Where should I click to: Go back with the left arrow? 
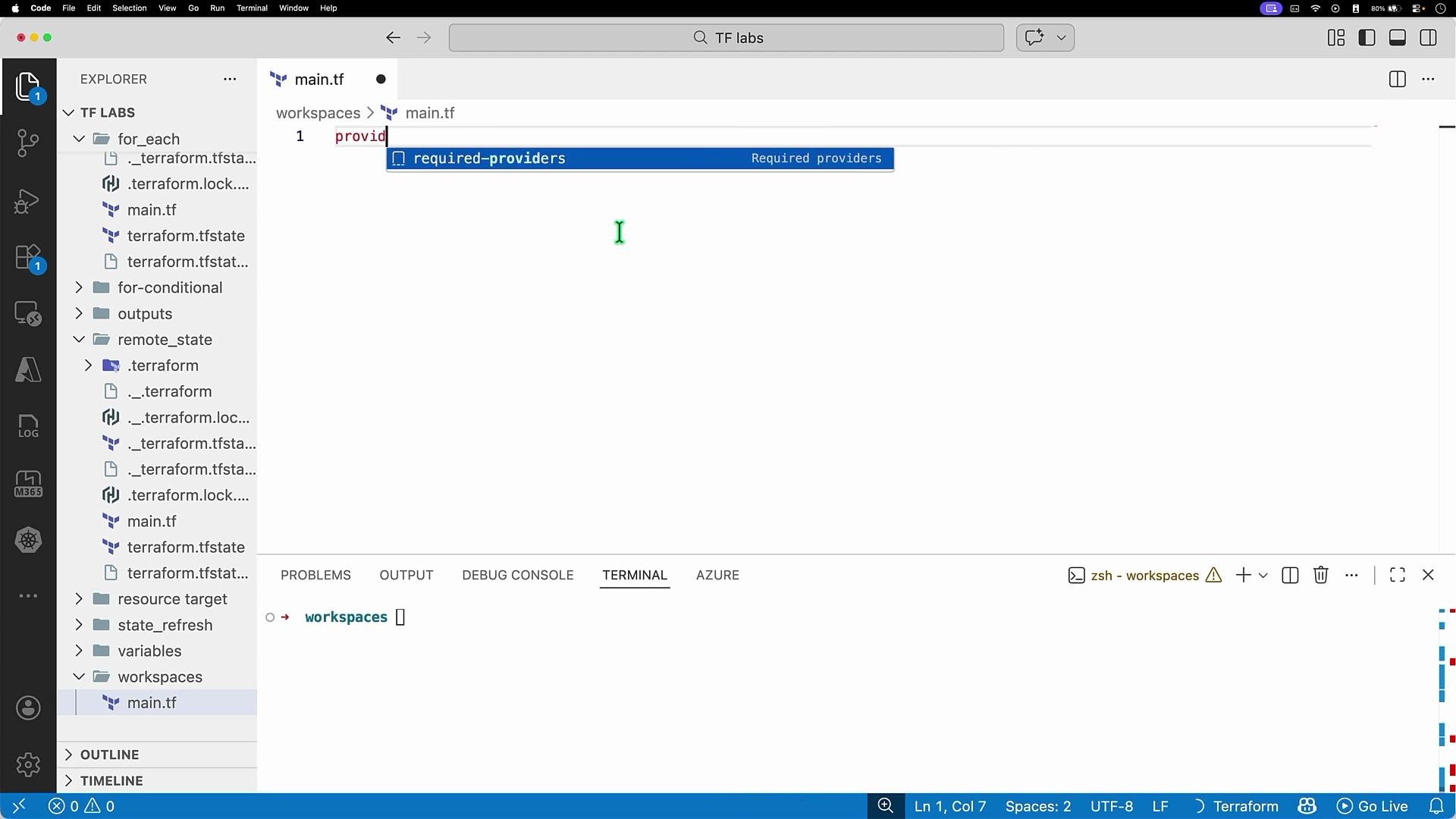pyautogui.click(x=393, y=38)
